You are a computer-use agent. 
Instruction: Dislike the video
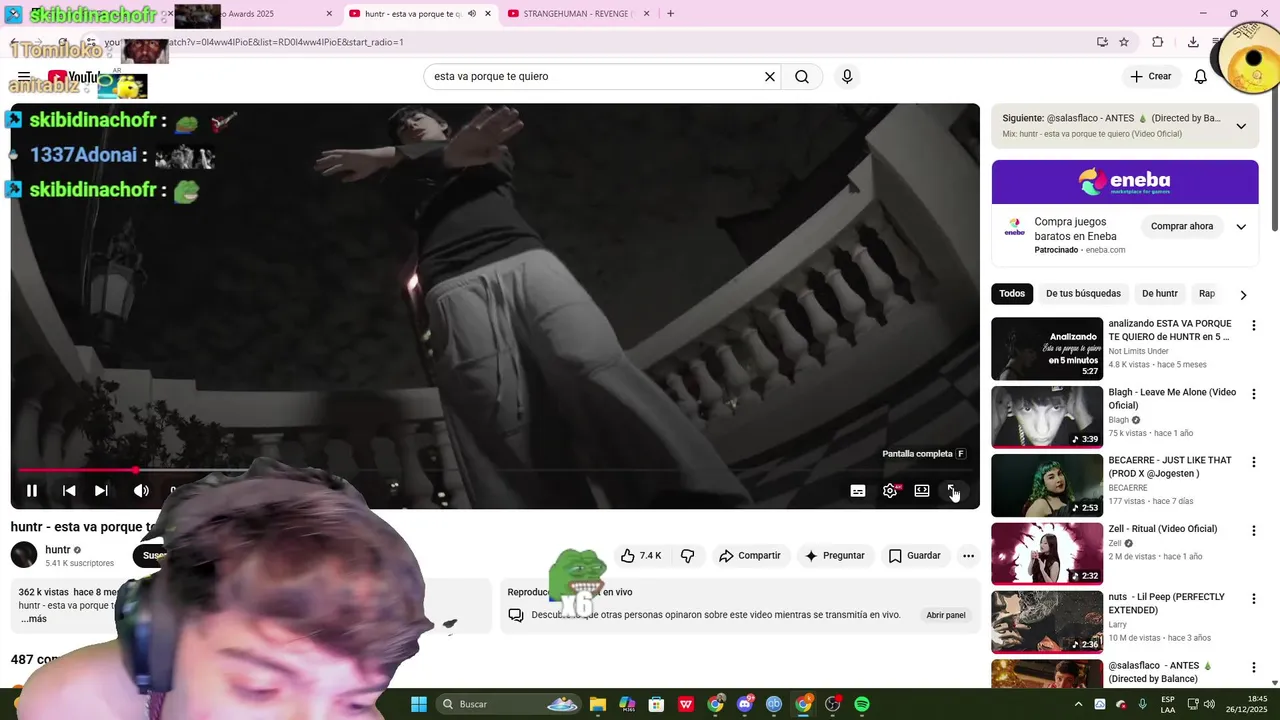click(687, 555)
